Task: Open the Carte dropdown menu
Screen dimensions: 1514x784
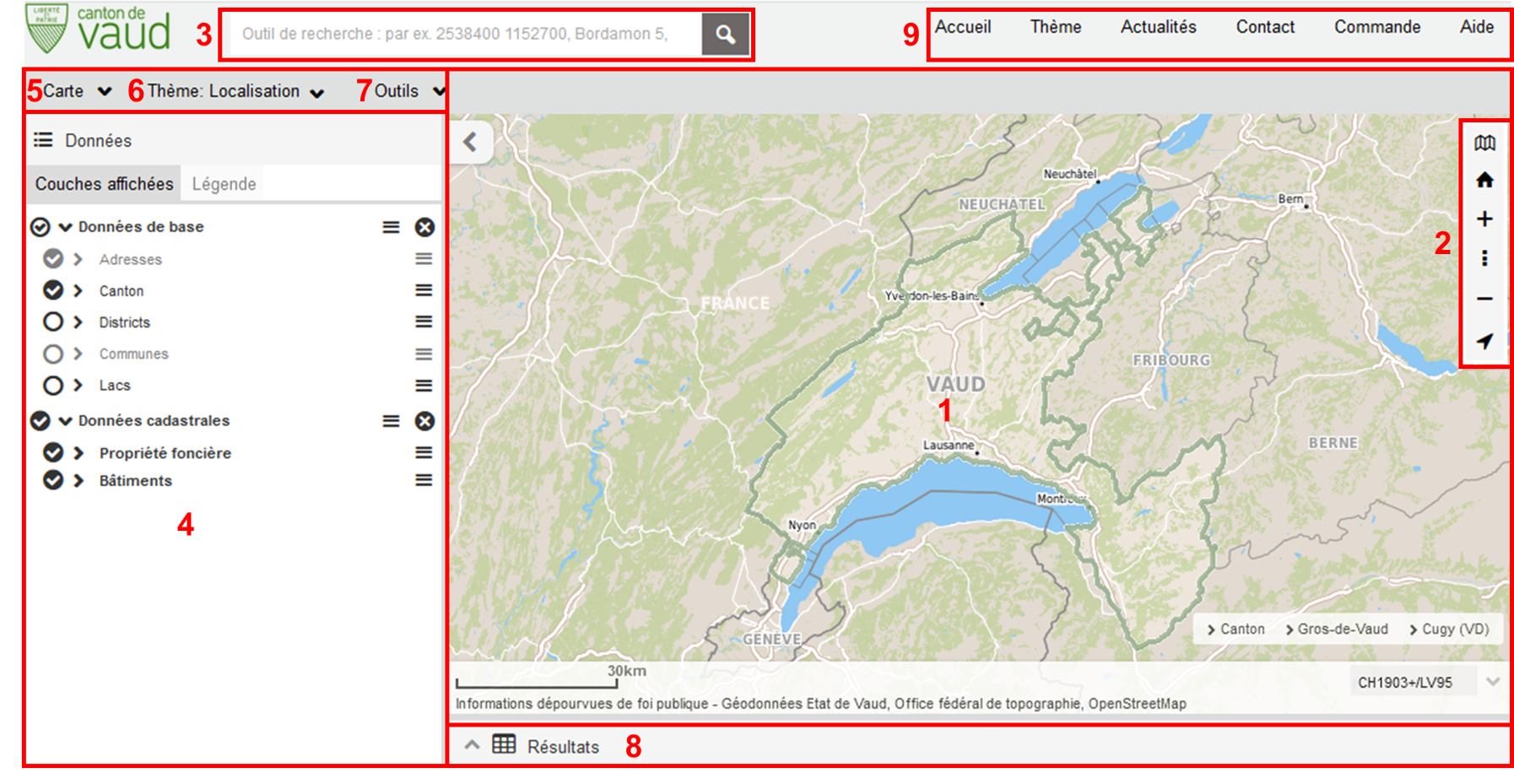Action: coord(77,90)
